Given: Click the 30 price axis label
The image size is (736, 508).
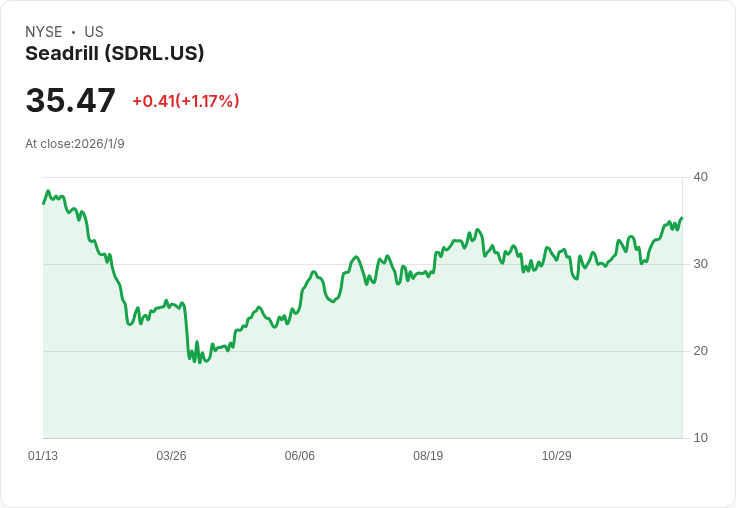Looking at the screenshot, I should tap(700, 264).
